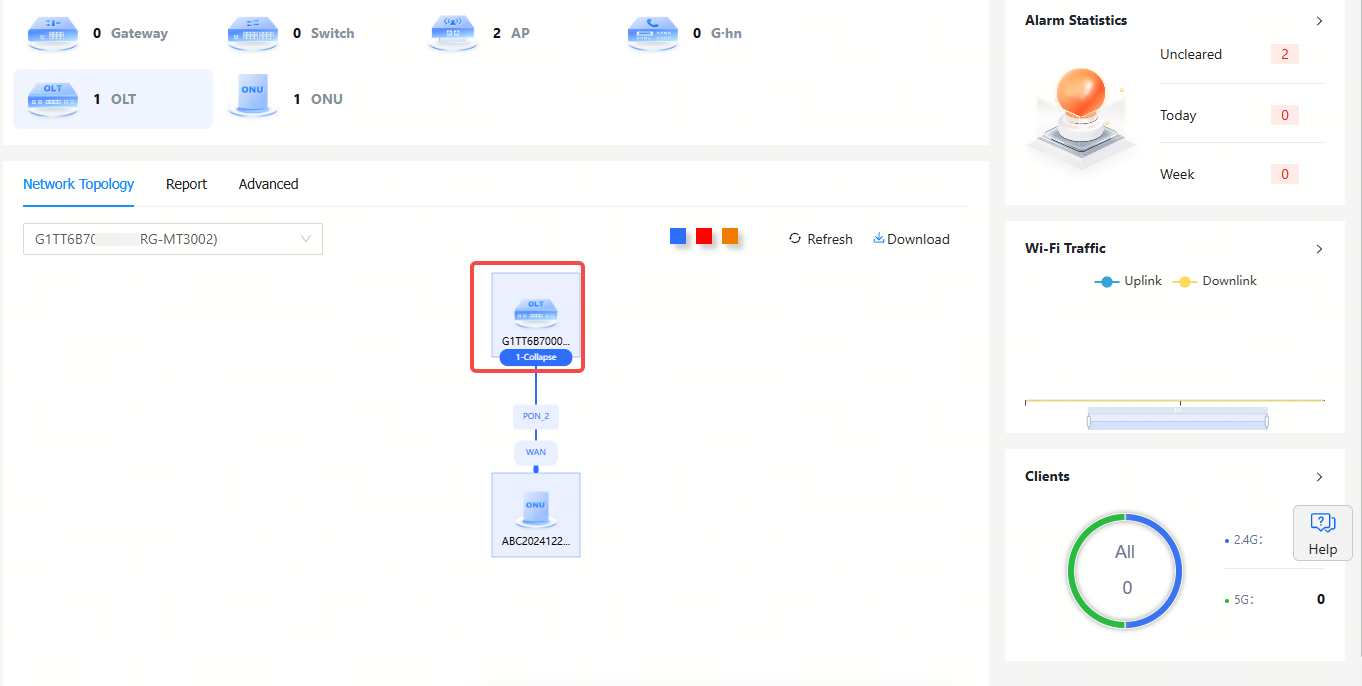Open the device selection dropdown
Screen dimensions: 1362x686
click(173, 239)
